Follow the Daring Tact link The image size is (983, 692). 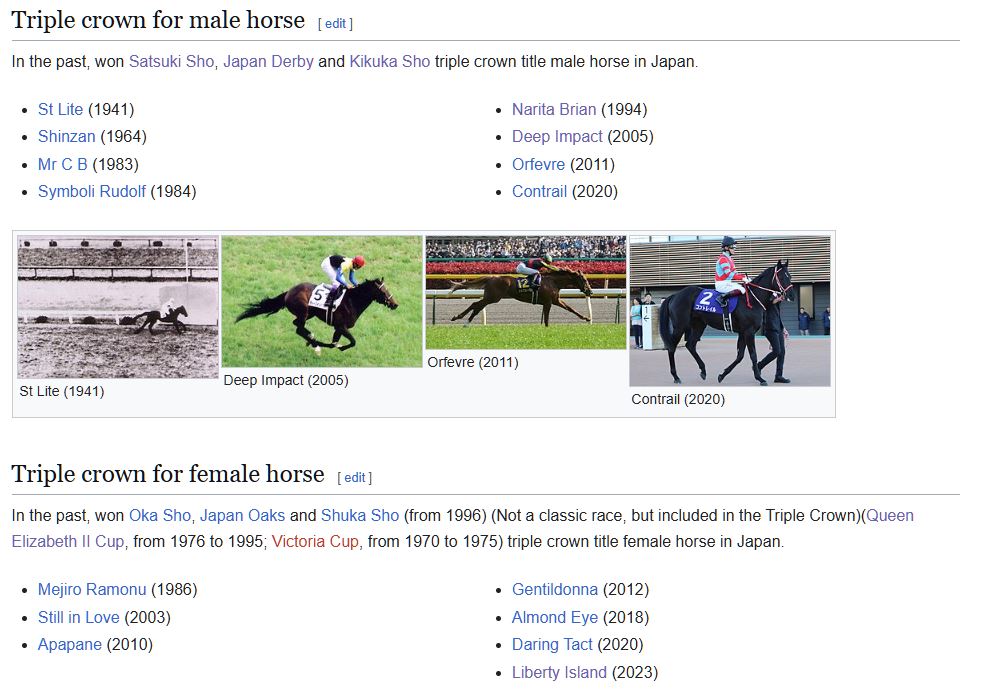coord(552,644)
